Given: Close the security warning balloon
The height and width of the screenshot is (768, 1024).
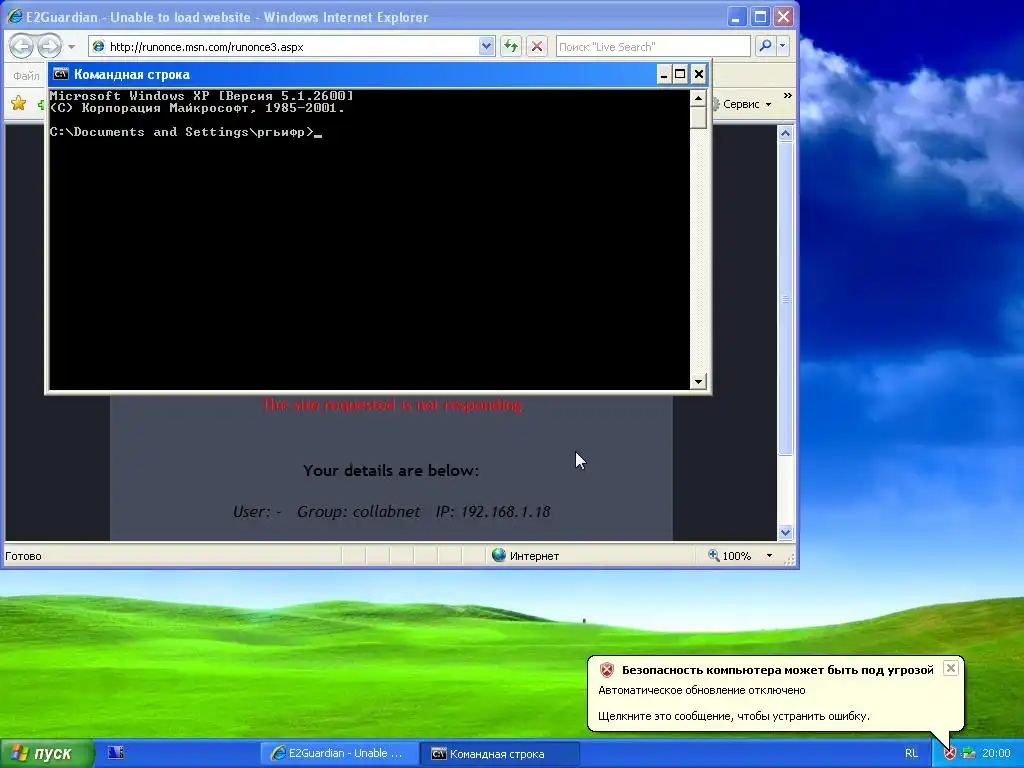Looking at the screenshot, I should pos(951,668).
